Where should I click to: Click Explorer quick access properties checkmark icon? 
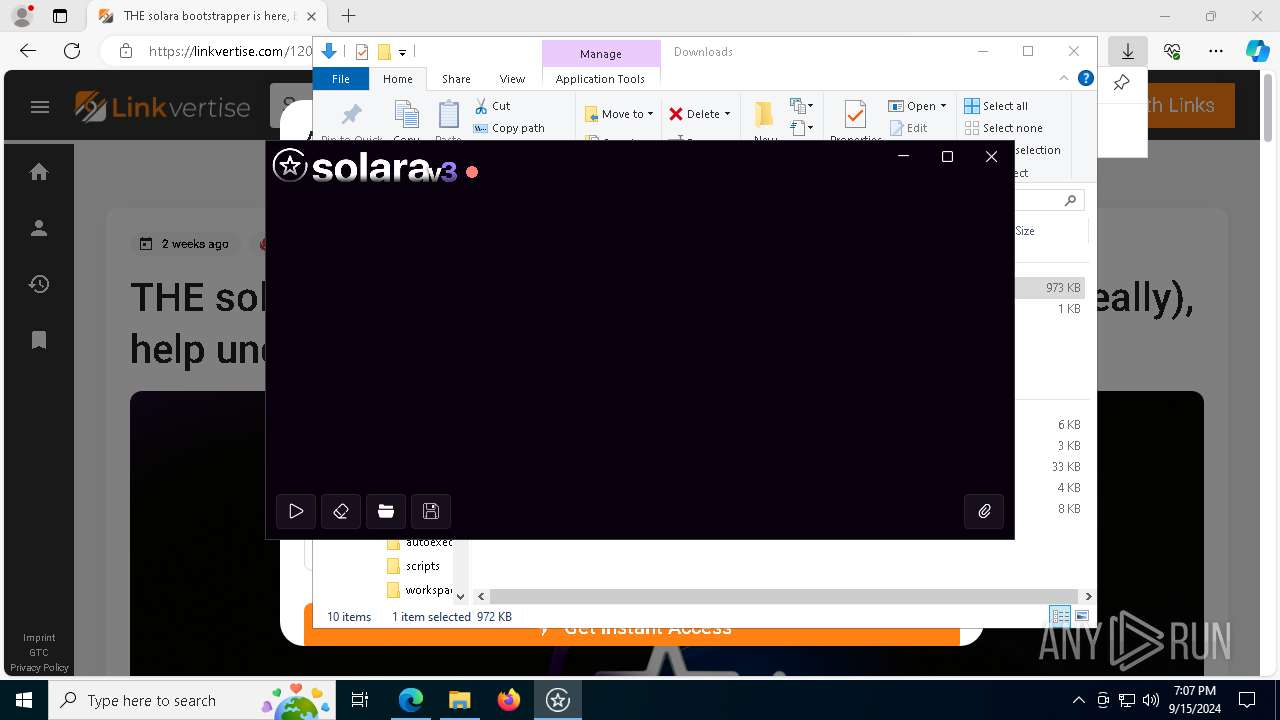(x=362, y=52)
